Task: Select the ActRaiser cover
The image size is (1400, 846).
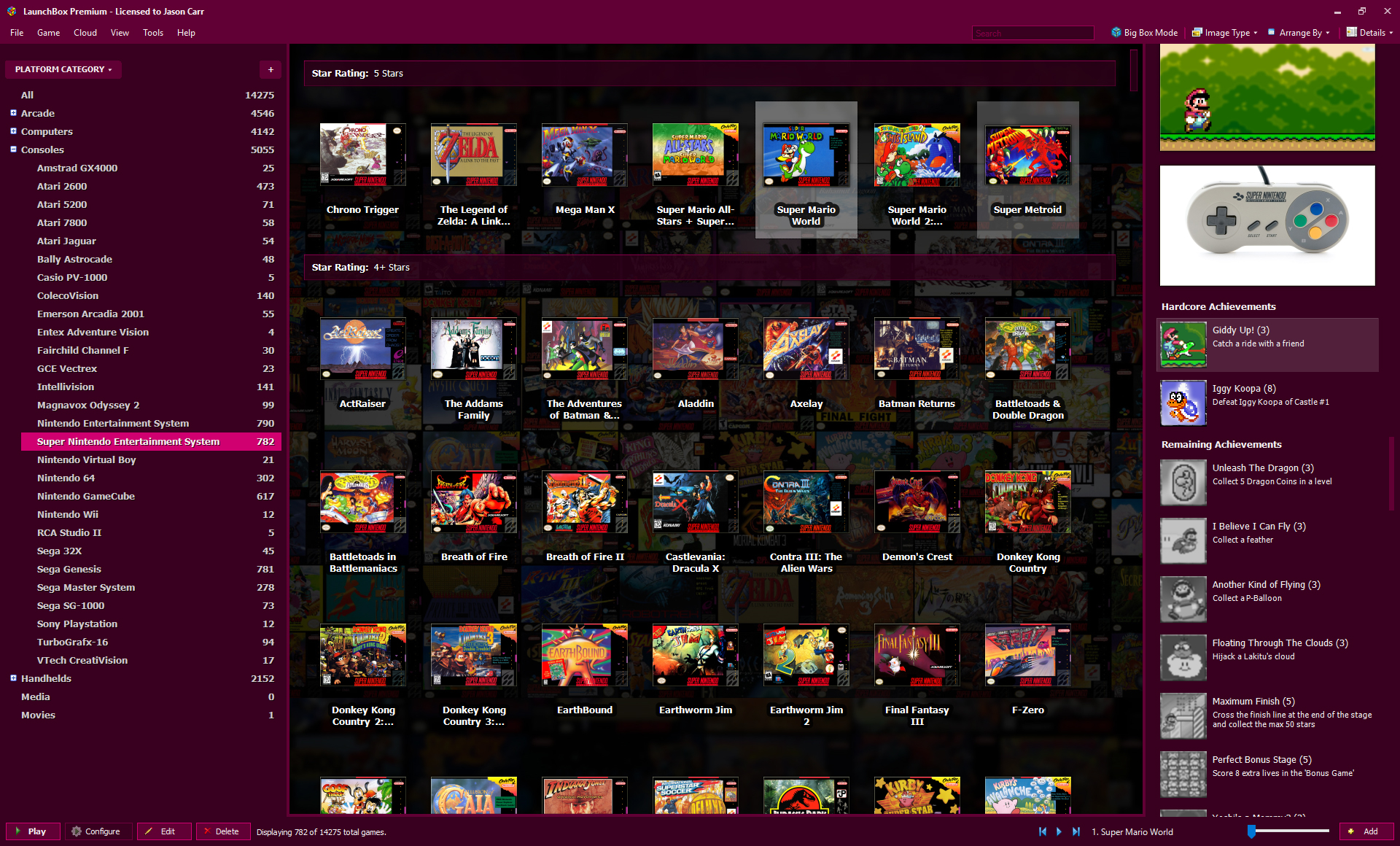Action: tap(362, 349)
